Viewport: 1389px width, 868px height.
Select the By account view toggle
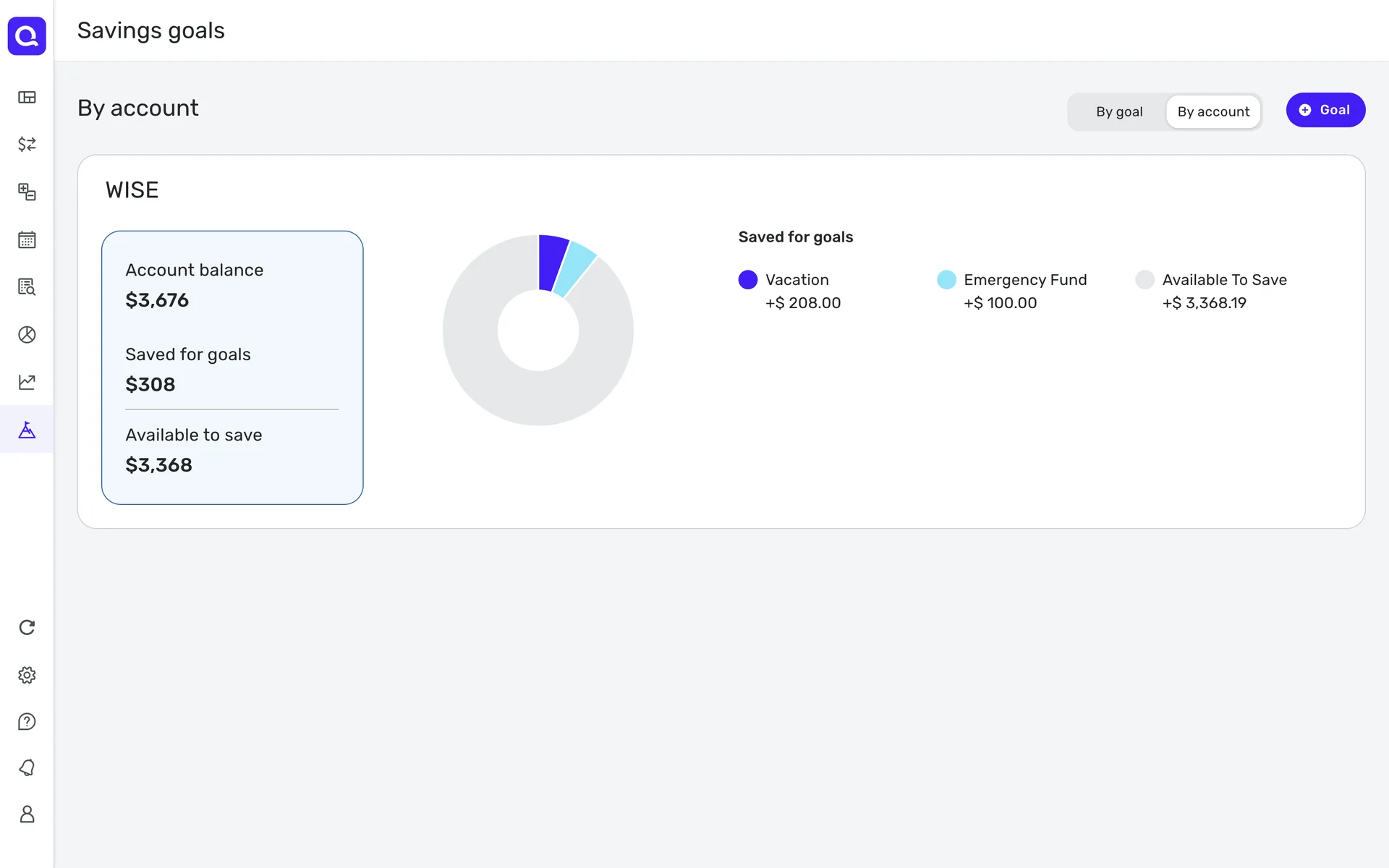click(1213, 112)
